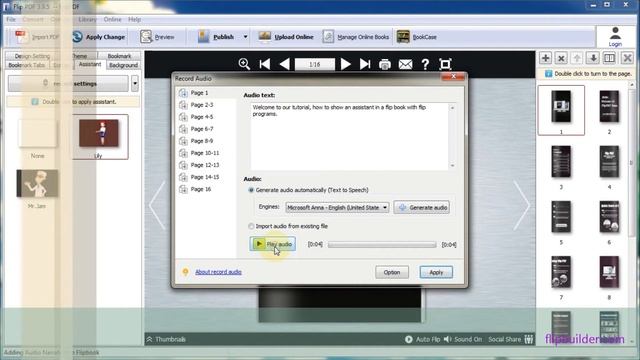The height and width of the screenshot is (360, 640).
Task: Open the help question mark icon
Action: point(425,64)
